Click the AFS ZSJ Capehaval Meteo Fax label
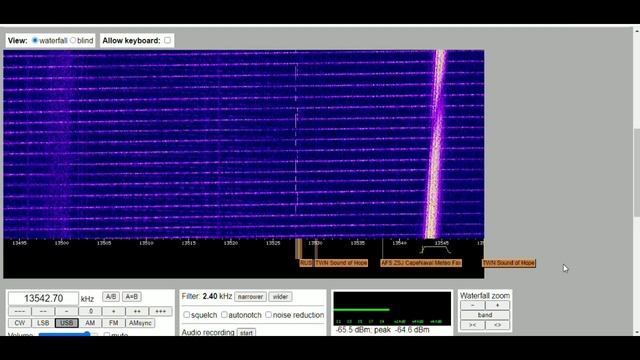Viewport: 640px width, 360px height. tap(421, 263)
